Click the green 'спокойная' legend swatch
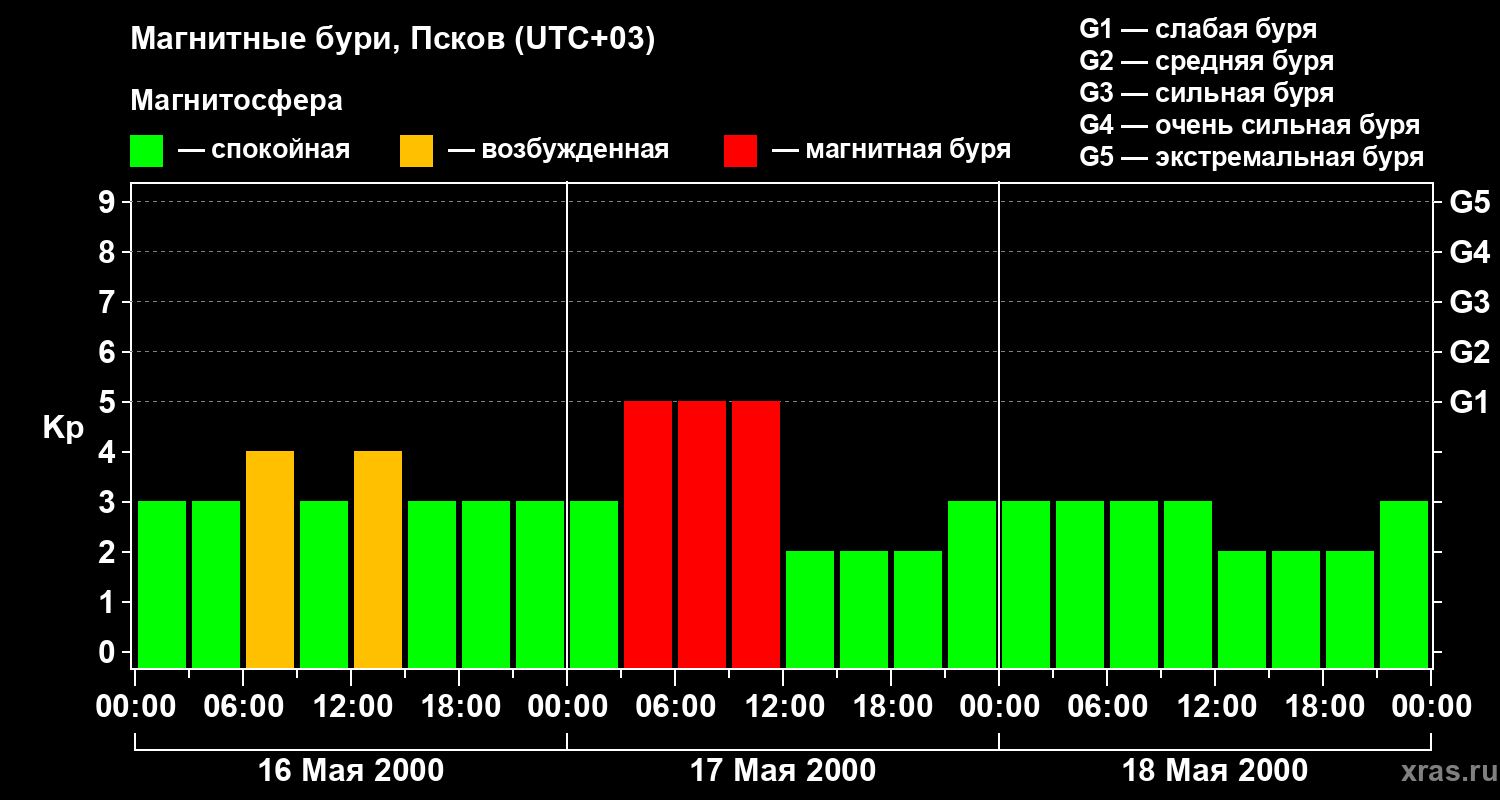The height and width of the screenshot is (800, 1500). [146, 151]
